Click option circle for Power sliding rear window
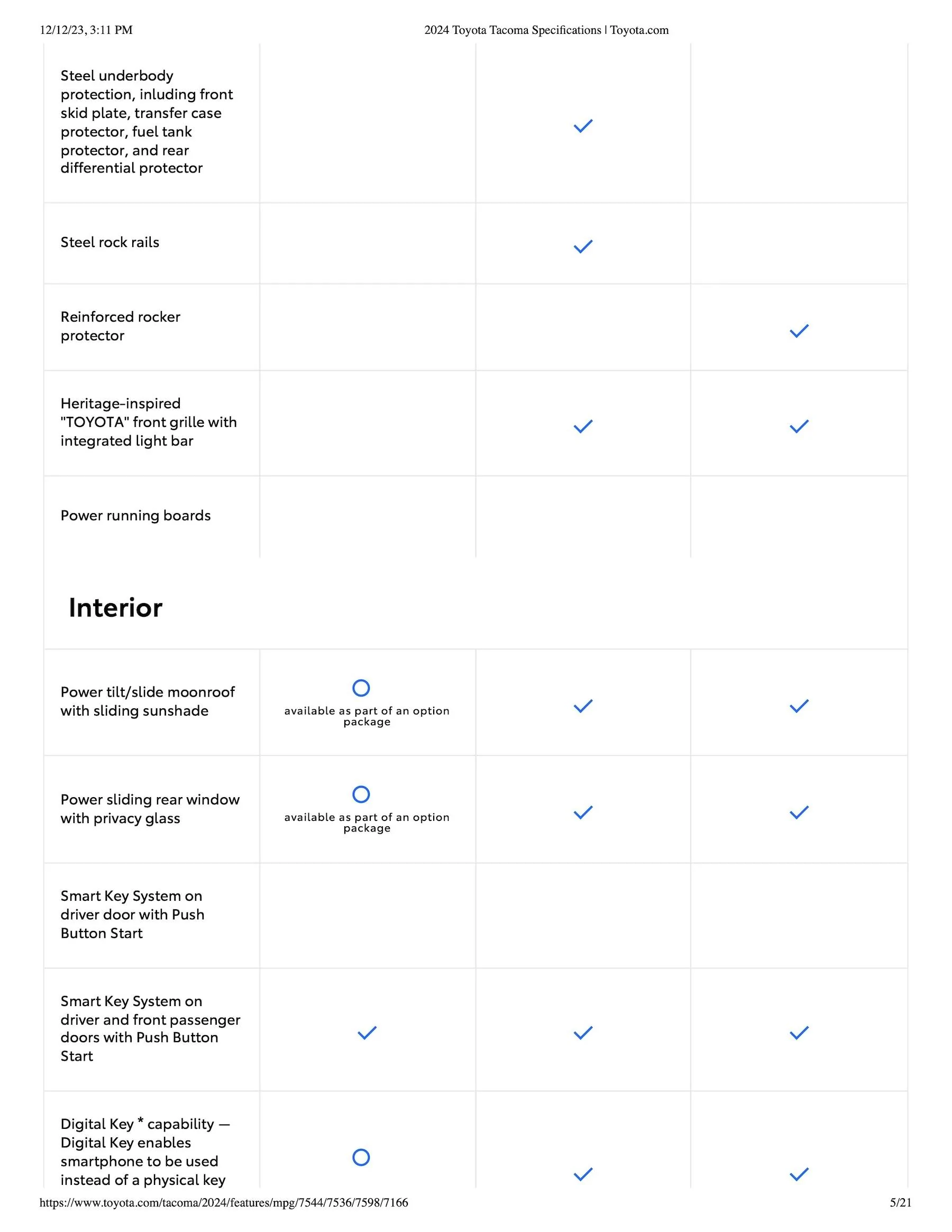 (361, 794)
